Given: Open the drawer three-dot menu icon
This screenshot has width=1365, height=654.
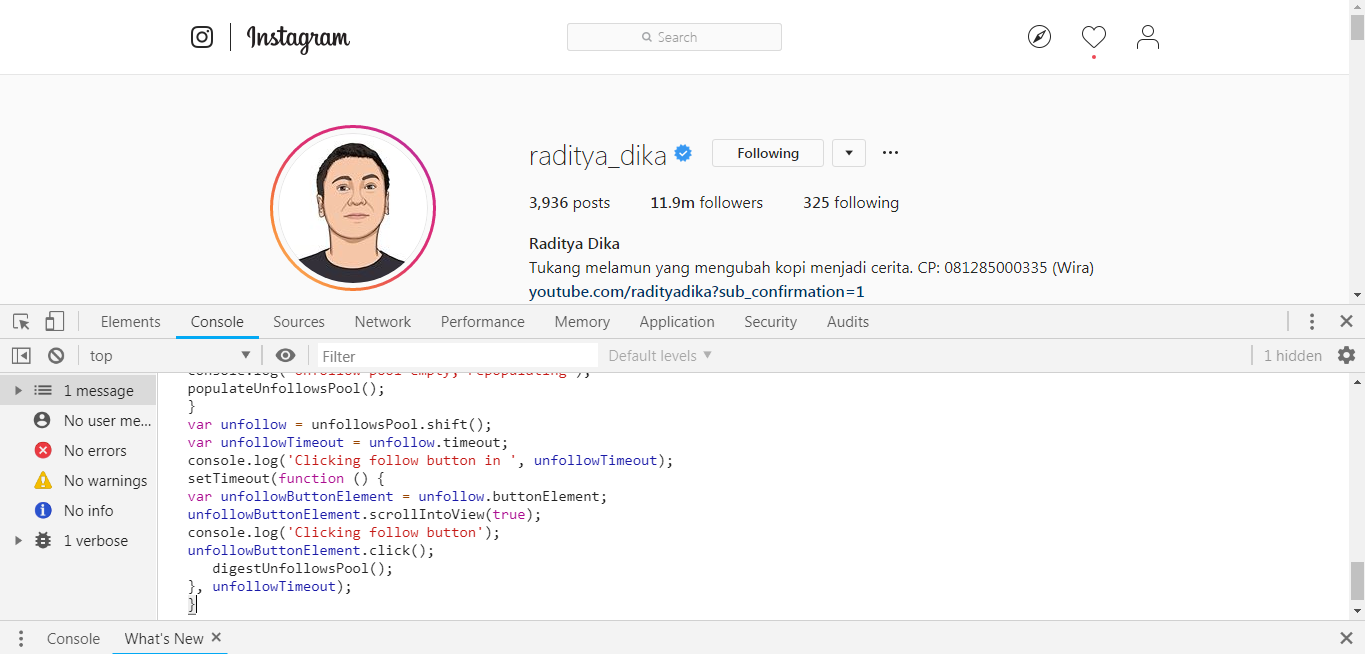Looking at the screenshot, I should (21, 638).
